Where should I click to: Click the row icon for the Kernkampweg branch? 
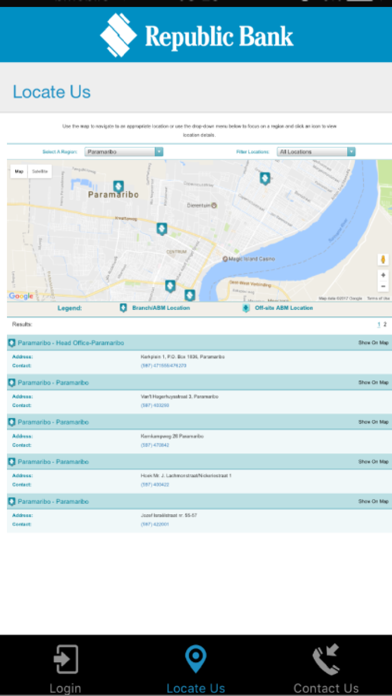[12, 422]
